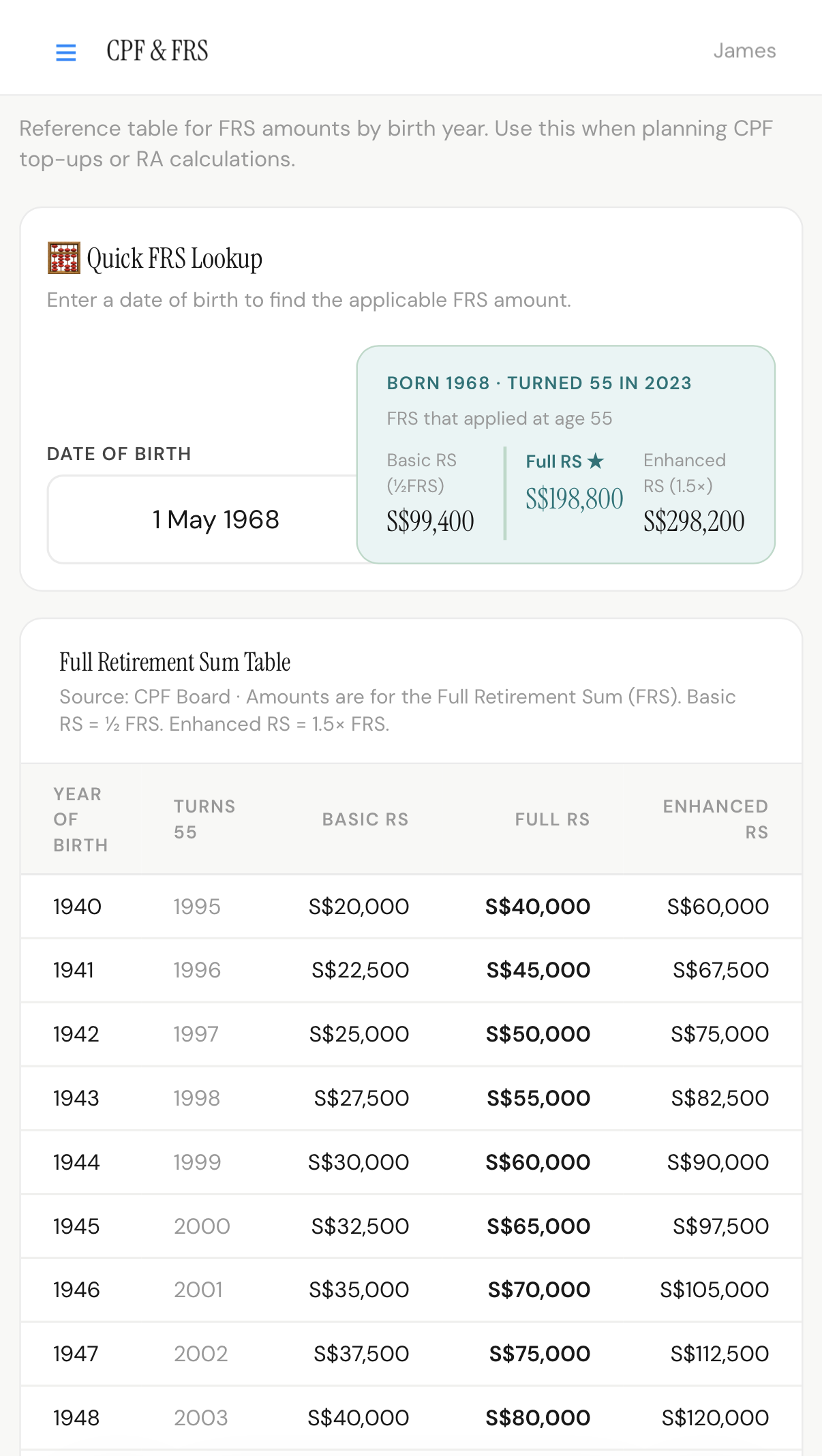This screenshot has width=822, height=1456.
Task: Click S$80,000 Full RS for 1948
Action: click(x=538, y=1418)
